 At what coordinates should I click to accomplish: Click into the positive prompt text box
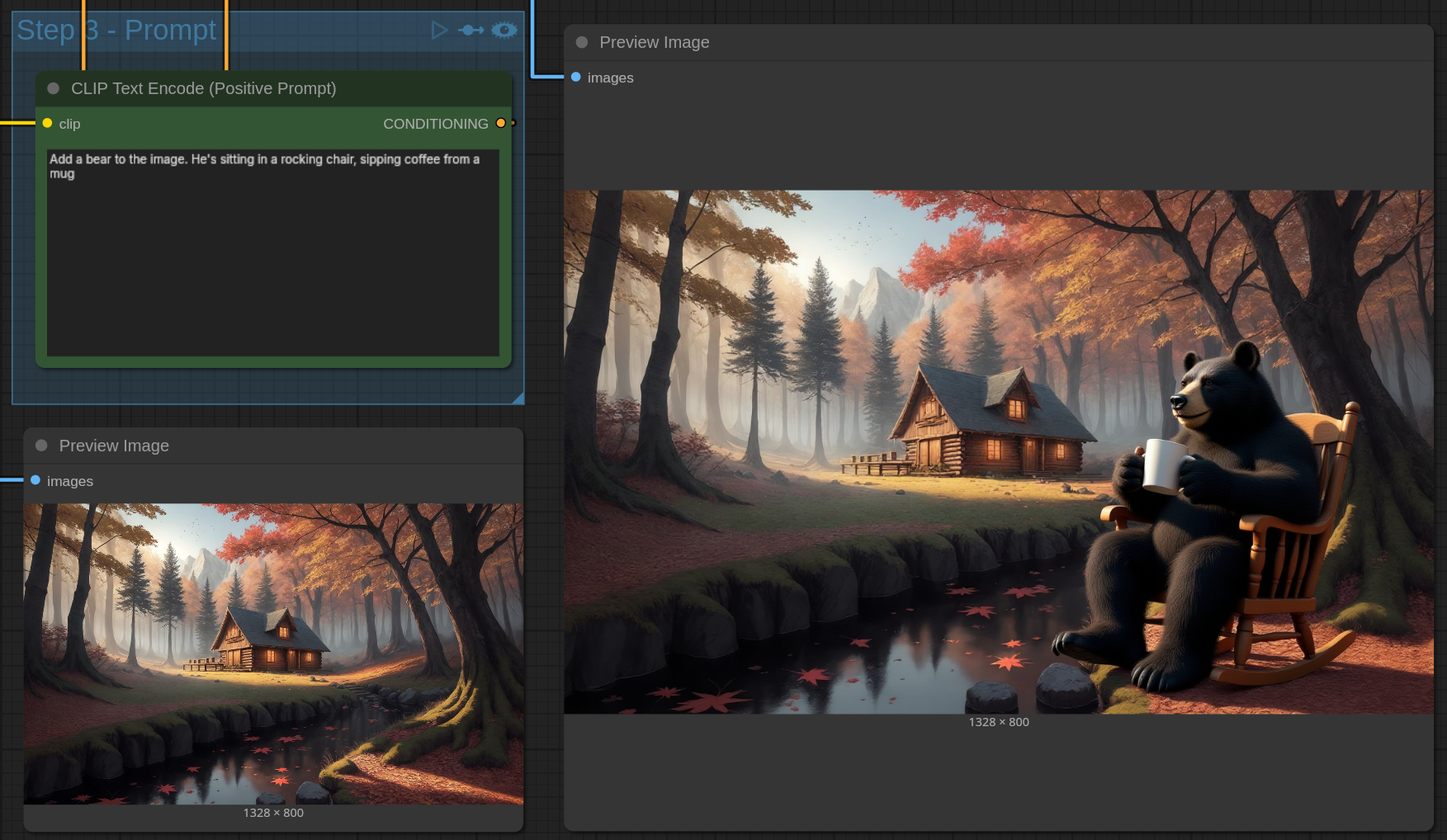click(273, 252)
